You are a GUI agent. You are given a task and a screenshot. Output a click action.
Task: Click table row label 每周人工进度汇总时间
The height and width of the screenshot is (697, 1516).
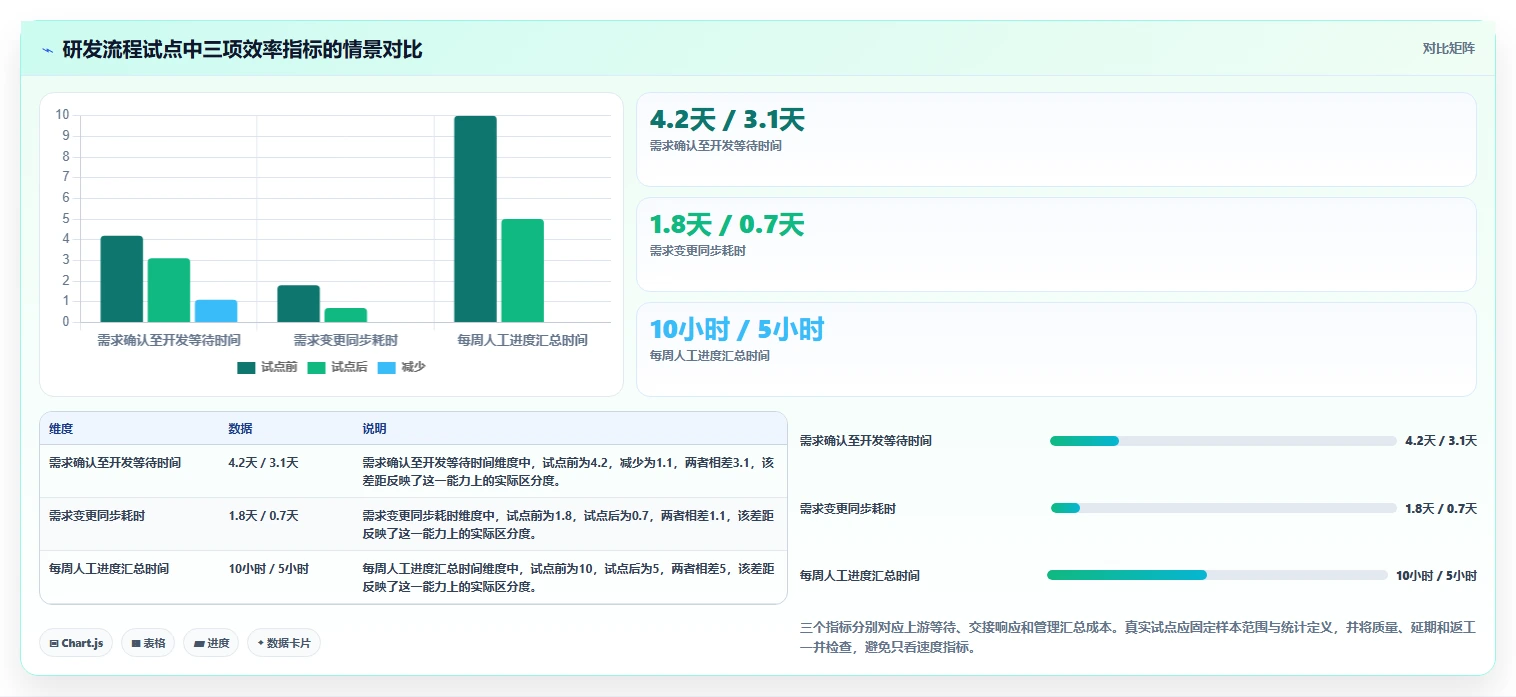point(109,569)
